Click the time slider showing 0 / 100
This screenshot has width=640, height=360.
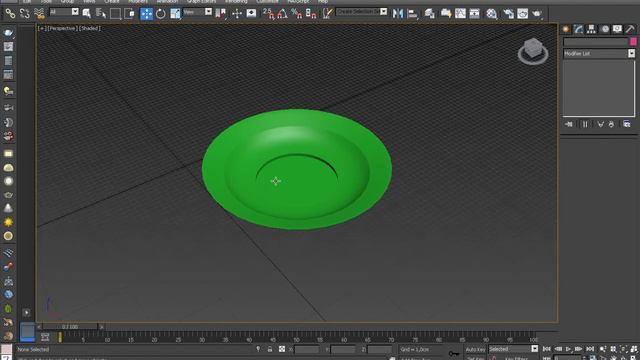point(70,327)
